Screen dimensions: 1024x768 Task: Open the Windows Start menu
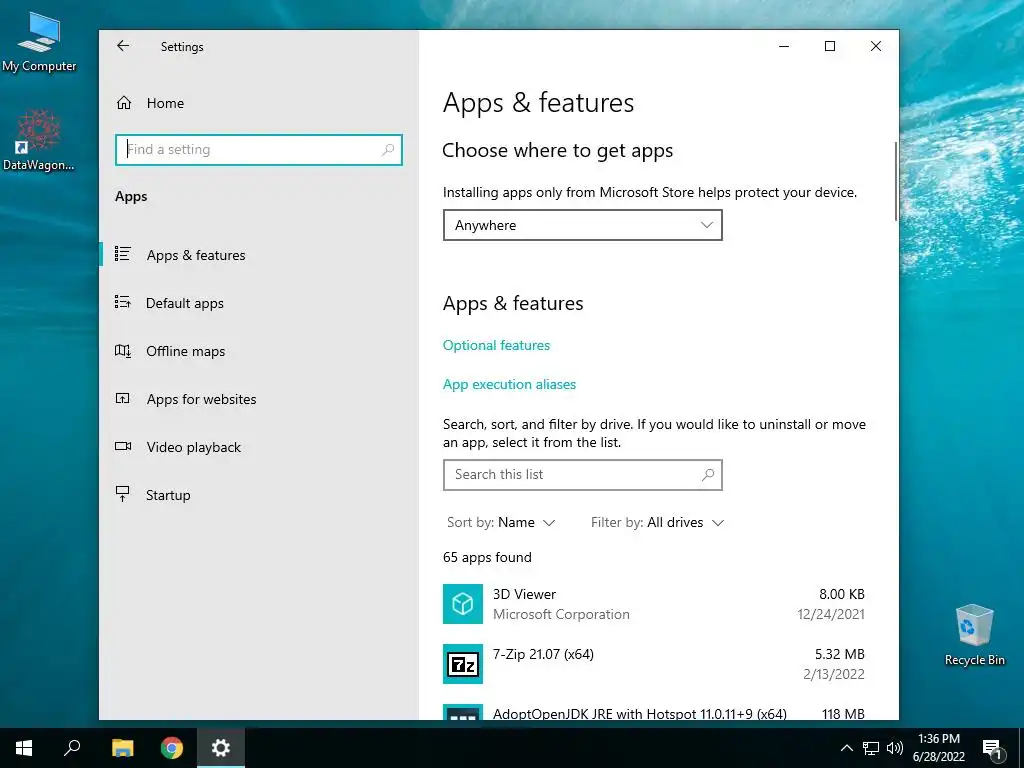click(24, 748)
